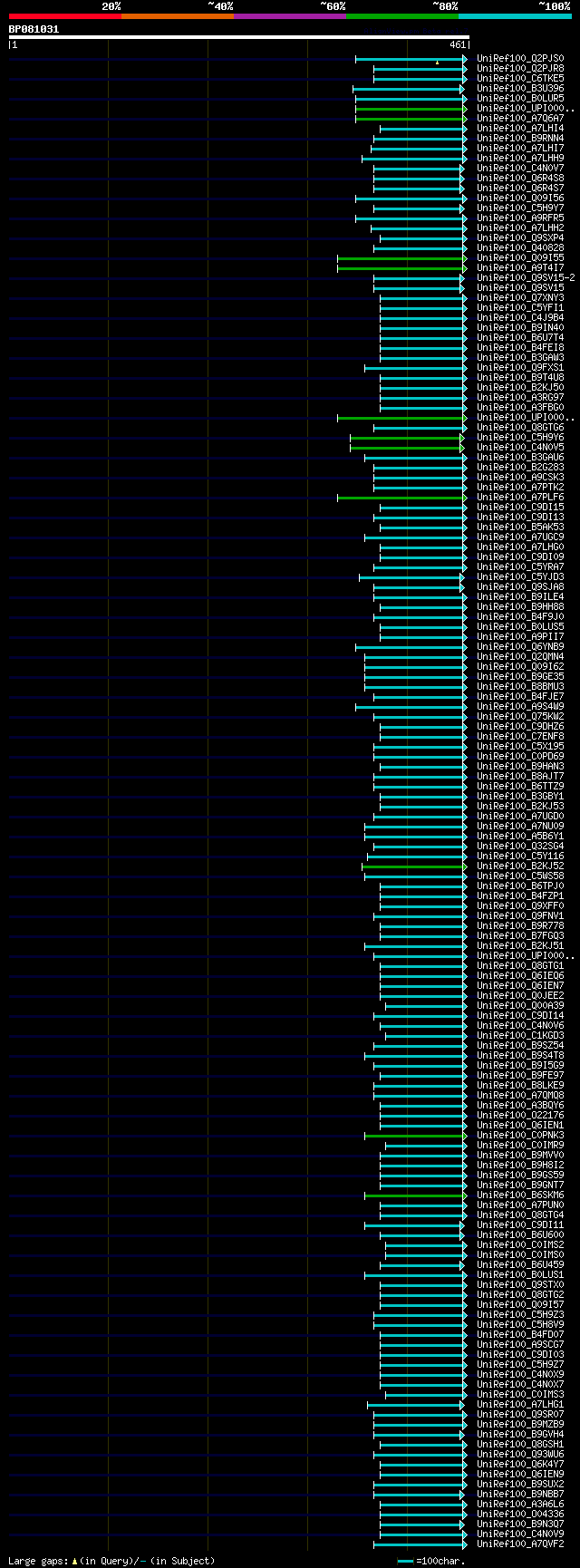Click the label UniRef100_Q75KW2

(520, 716)
